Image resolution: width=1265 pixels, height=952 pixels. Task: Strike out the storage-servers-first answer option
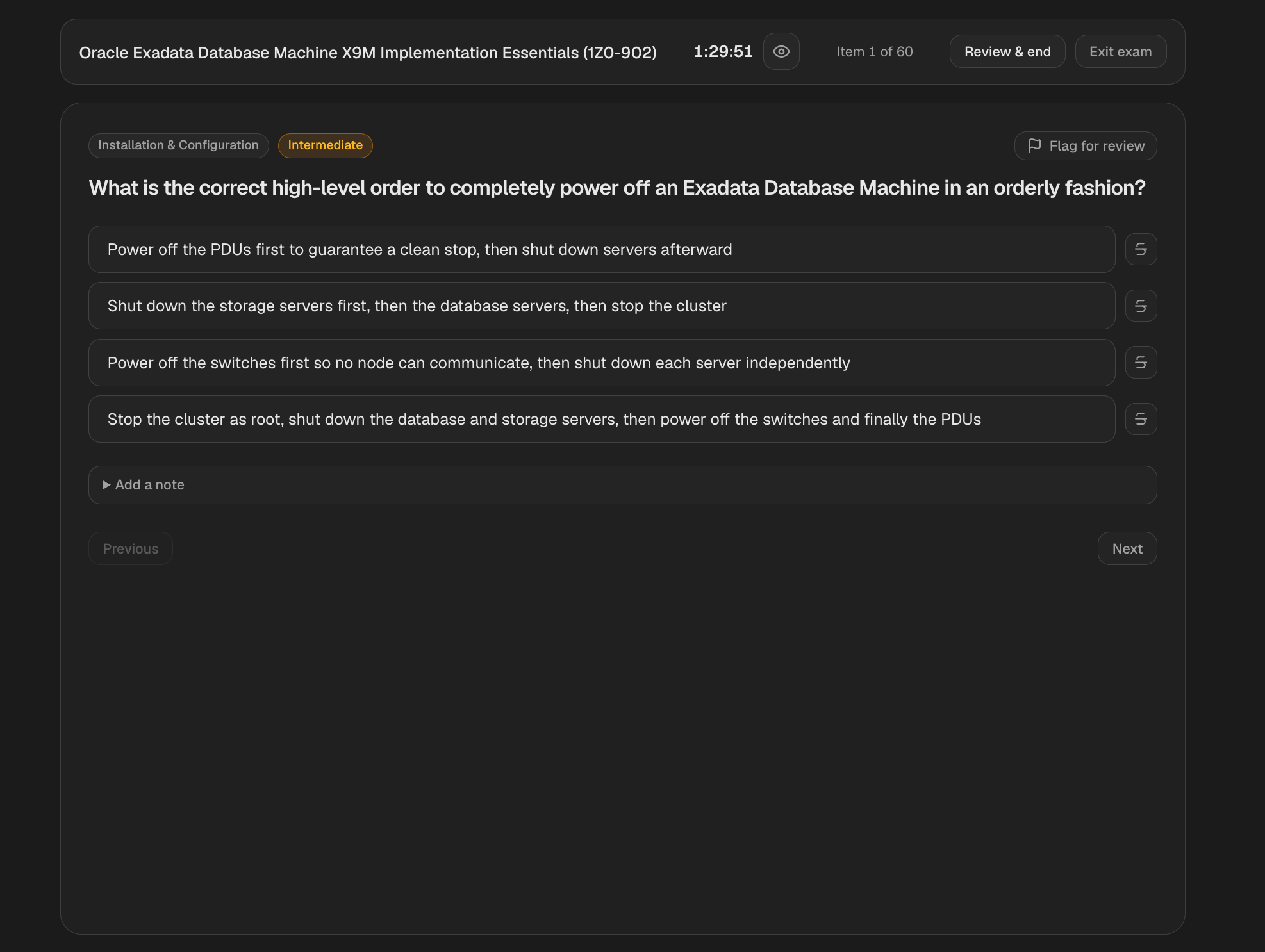pyautogui.click(x=1141, y=306)
